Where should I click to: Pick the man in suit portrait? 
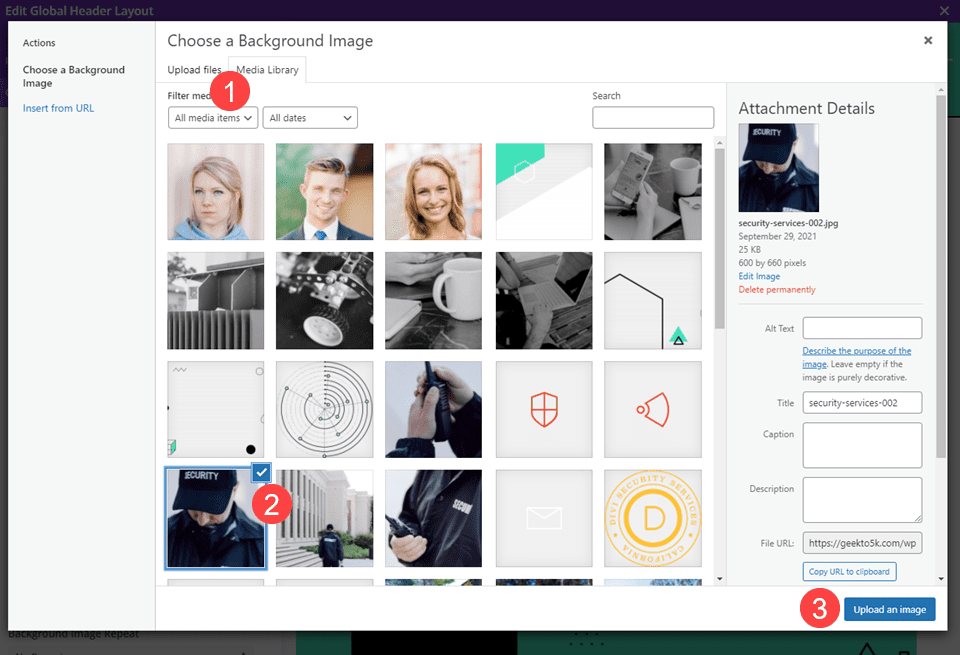325,192
